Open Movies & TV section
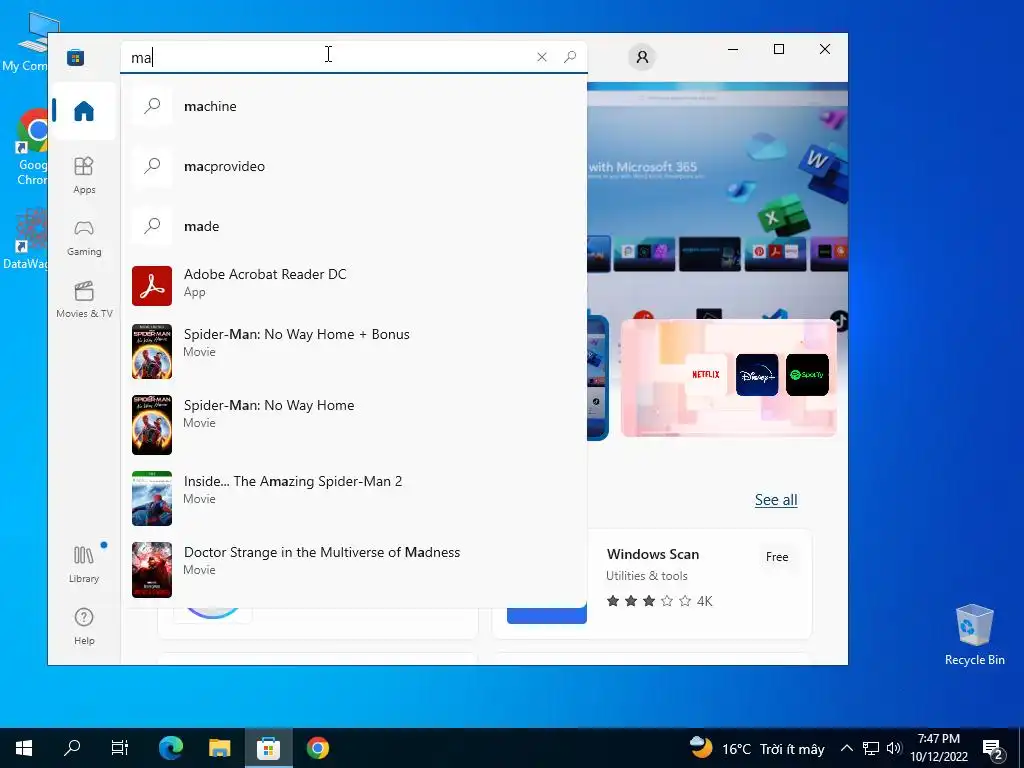 click(84, 299)
